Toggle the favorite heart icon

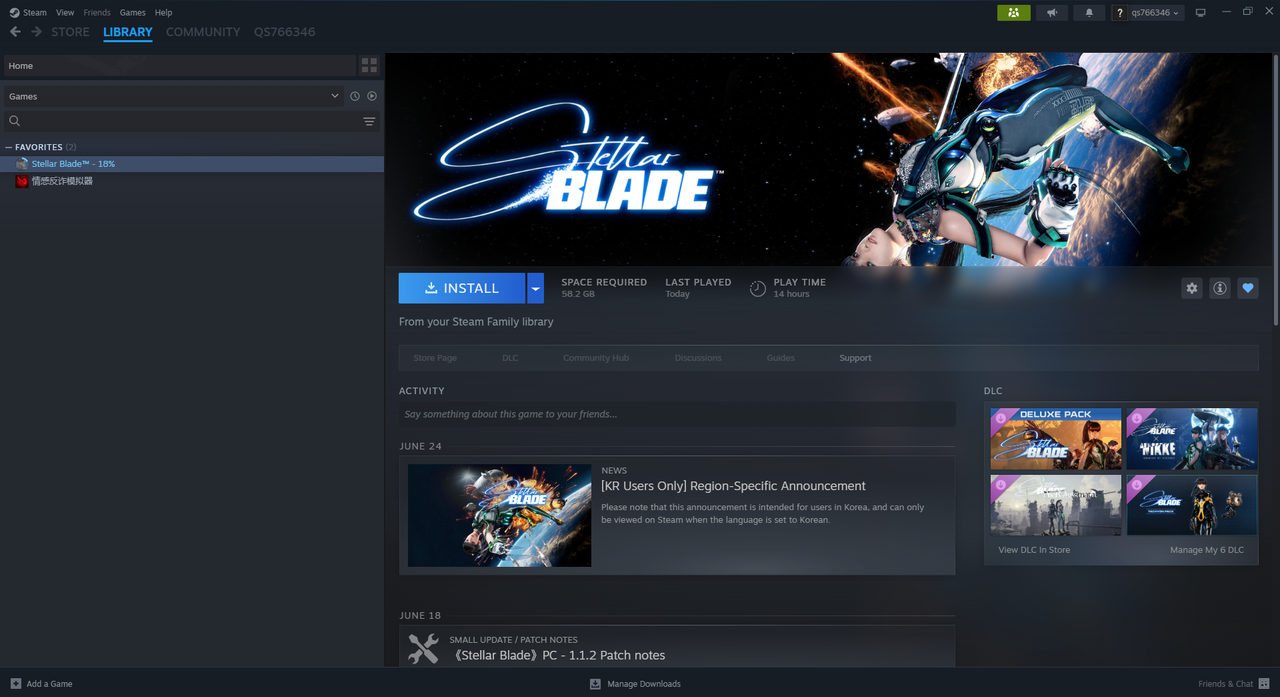pyautogui.click(x=1247, y=288)
